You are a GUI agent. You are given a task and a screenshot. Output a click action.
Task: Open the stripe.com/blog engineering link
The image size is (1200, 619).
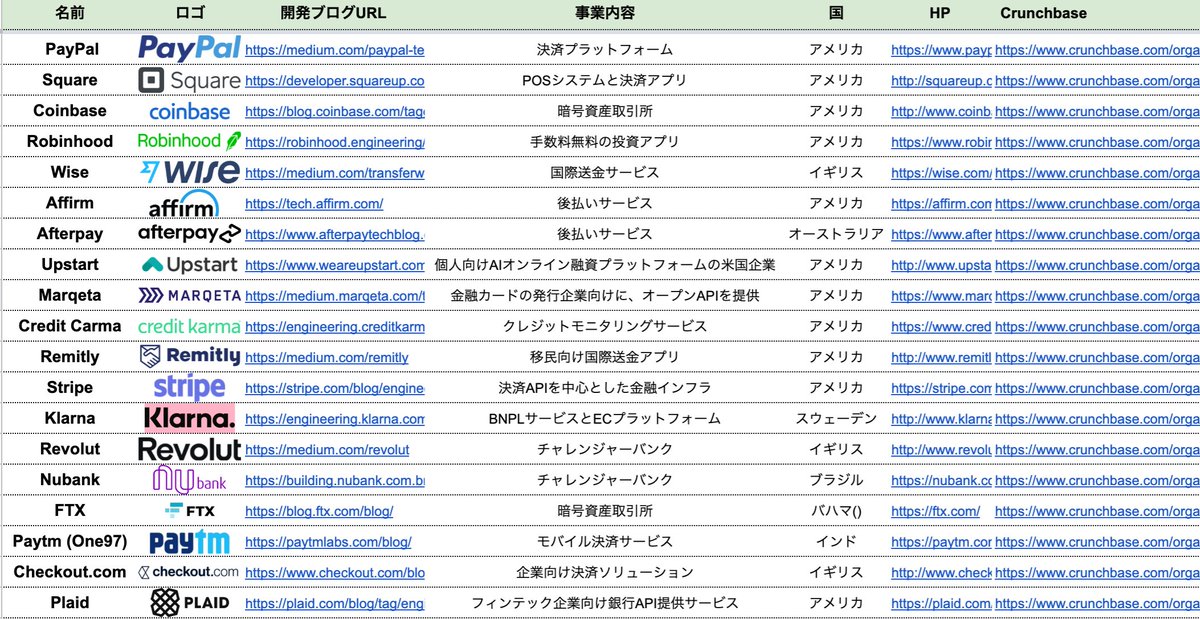click(x=334, y=388)
